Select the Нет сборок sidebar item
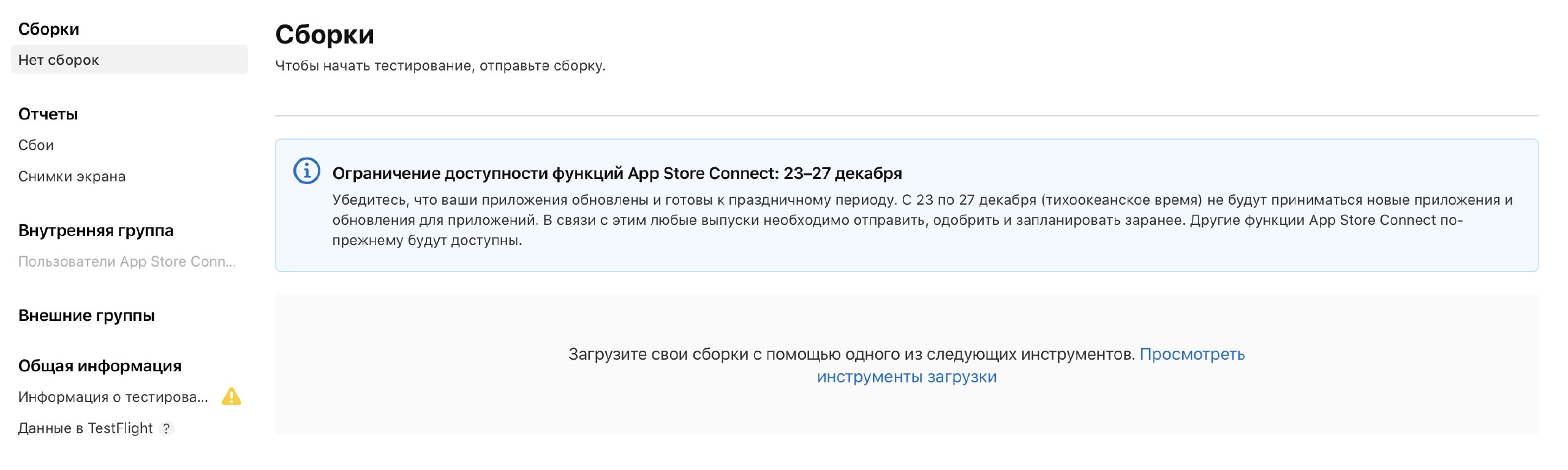 point(129,59)
